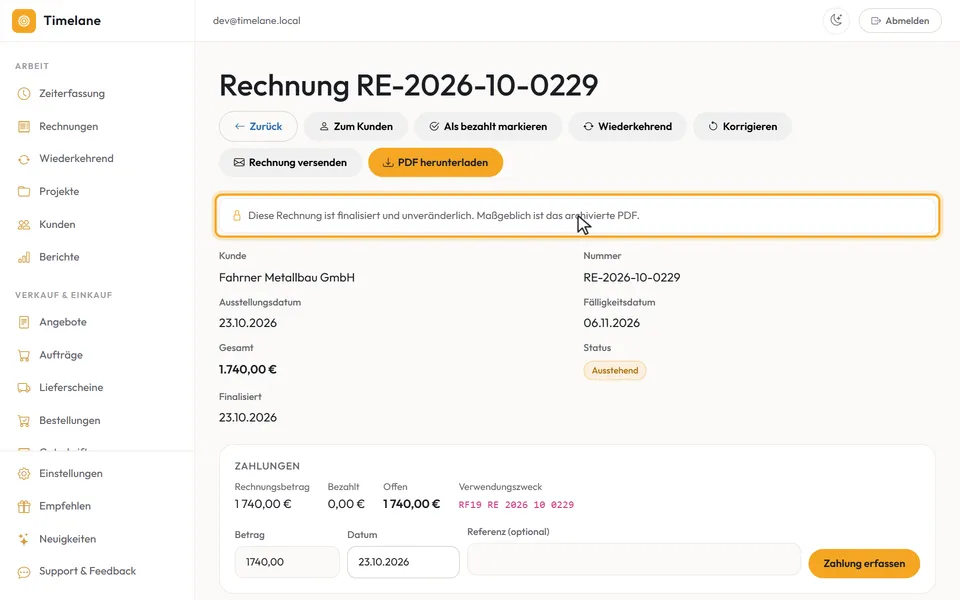Open Rechnungen in the sidebar
Image resolution: width=960 pixels, height=600 pixels.
tap(69, 127)
